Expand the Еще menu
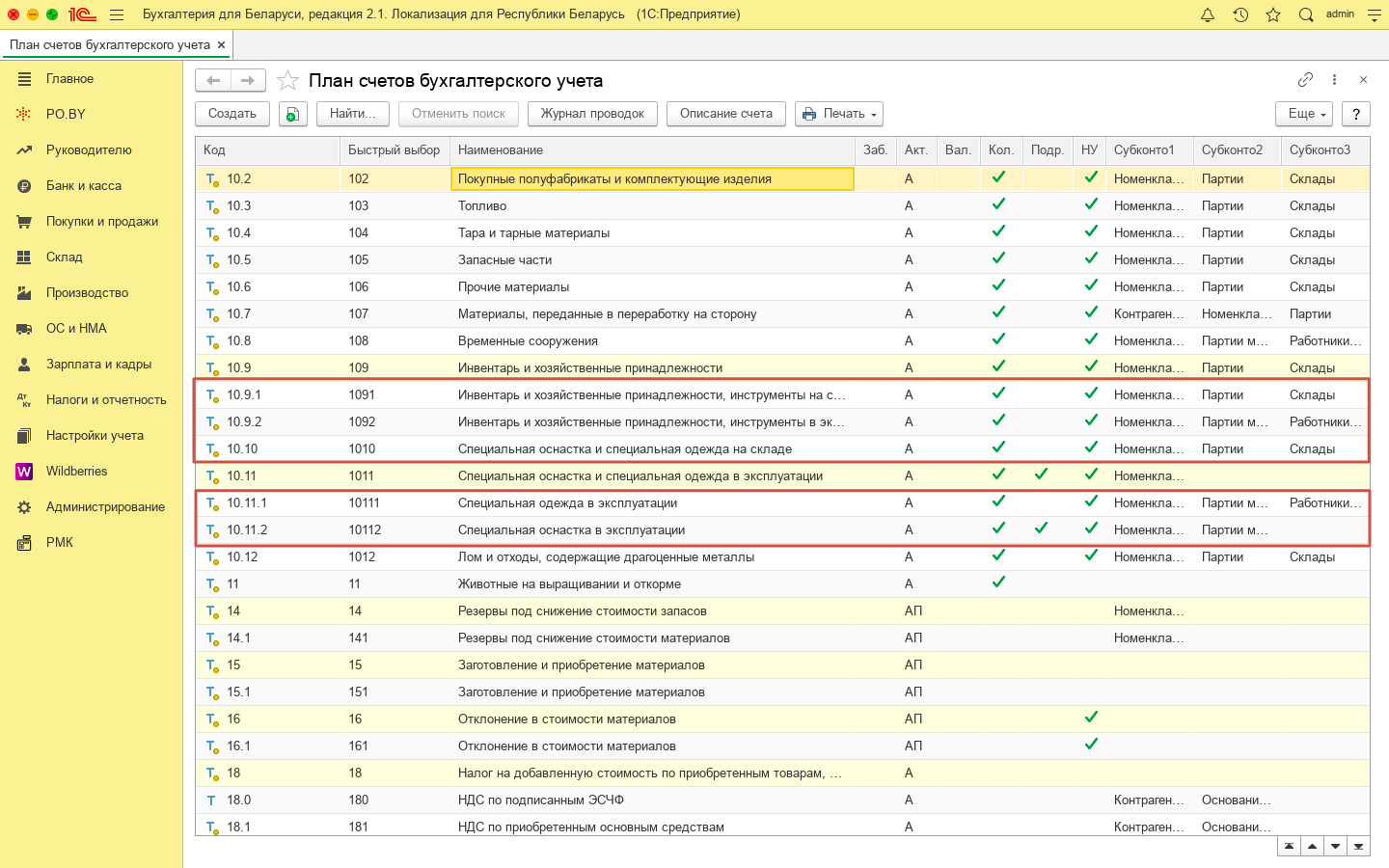This screenshot has height=868, width=1389. (1304, 114)
